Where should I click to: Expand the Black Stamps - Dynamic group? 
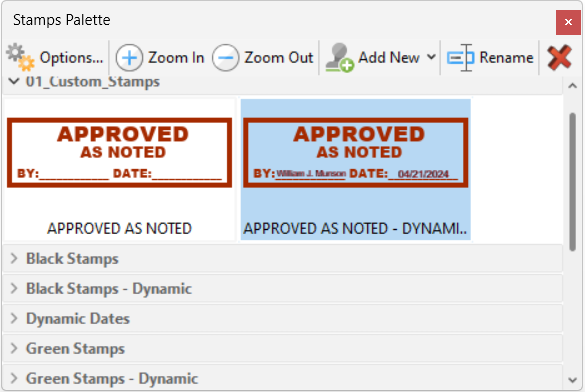pyautogui.click(x=14, y=288)
